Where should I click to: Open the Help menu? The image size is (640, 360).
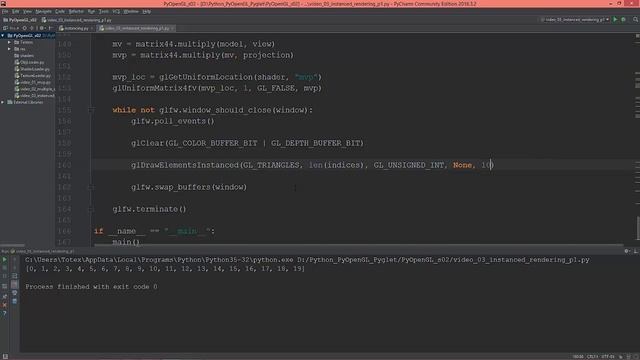pyautogui.click(x=147, y=11)
